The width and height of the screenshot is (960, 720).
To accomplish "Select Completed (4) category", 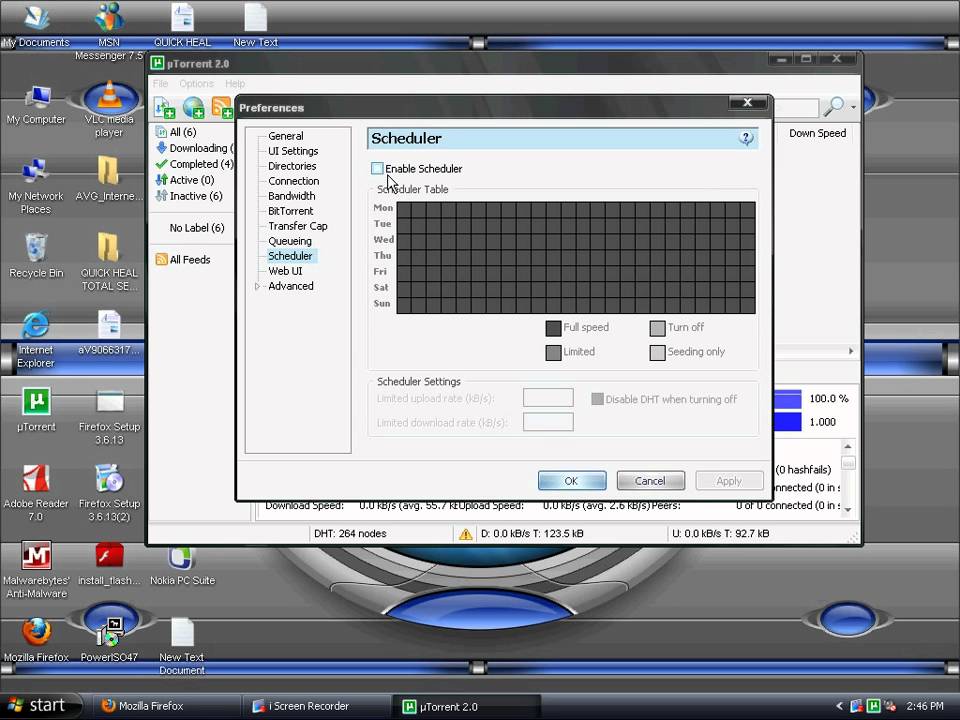I will coord(194,164).
